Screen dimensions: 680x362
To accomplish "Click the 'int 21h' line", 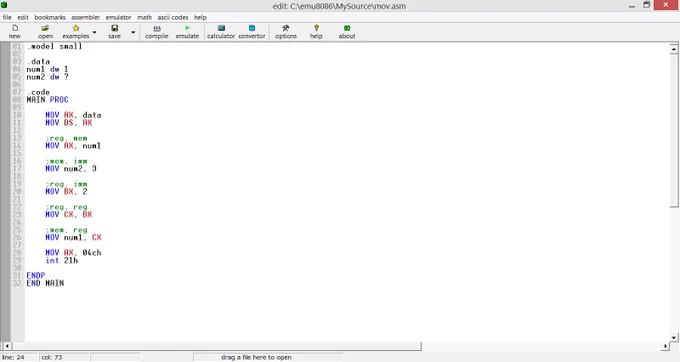I will (62, 261).
